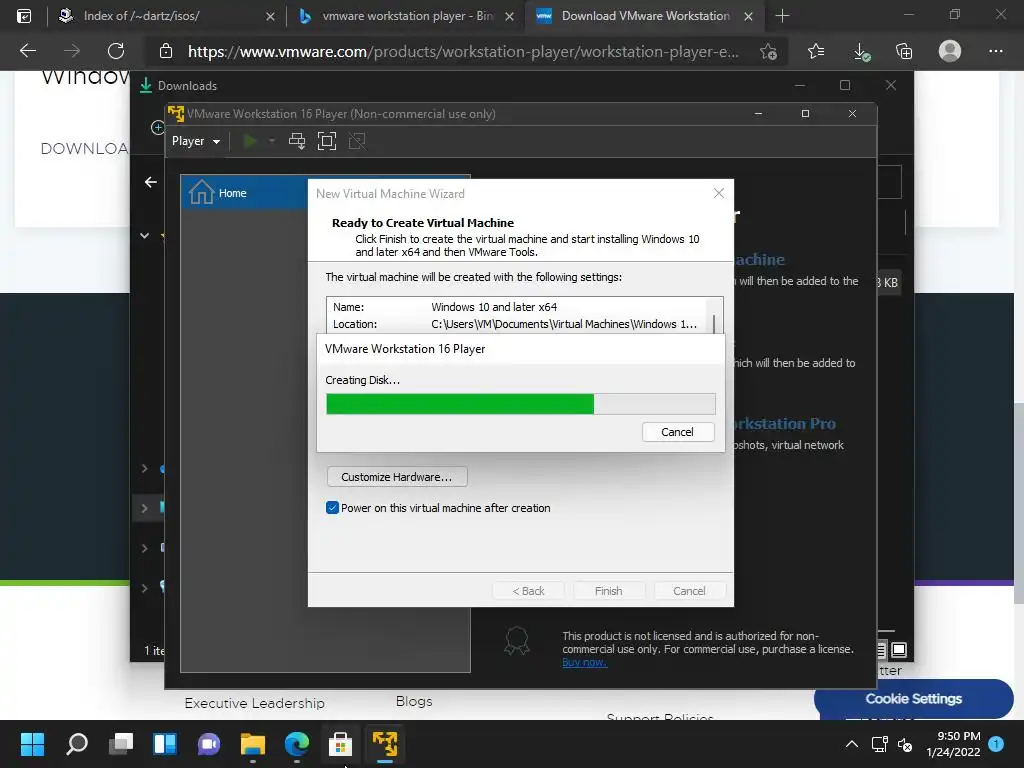Click the green Power On play icon
1024x768 pixels.
249,141
